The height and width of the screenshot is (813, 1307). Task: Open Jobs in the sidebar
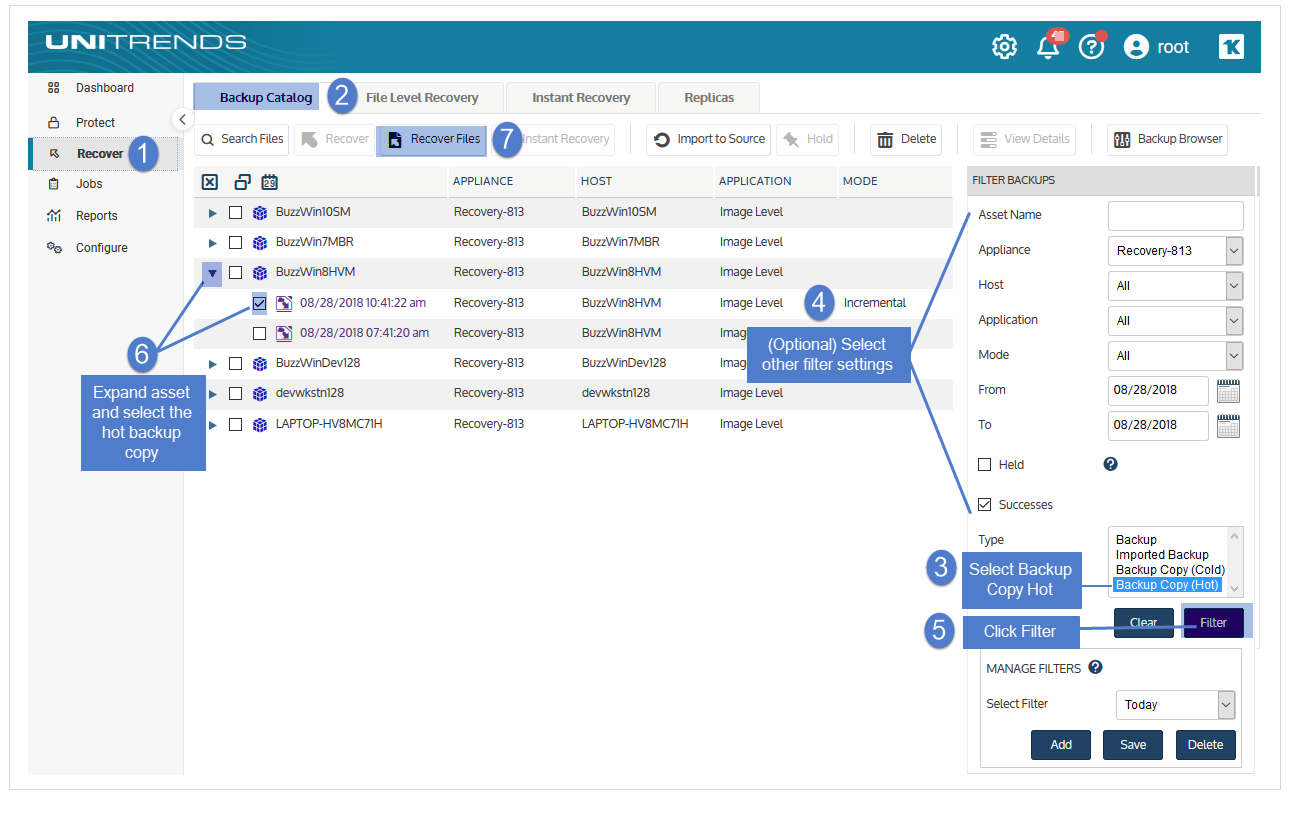89,184
